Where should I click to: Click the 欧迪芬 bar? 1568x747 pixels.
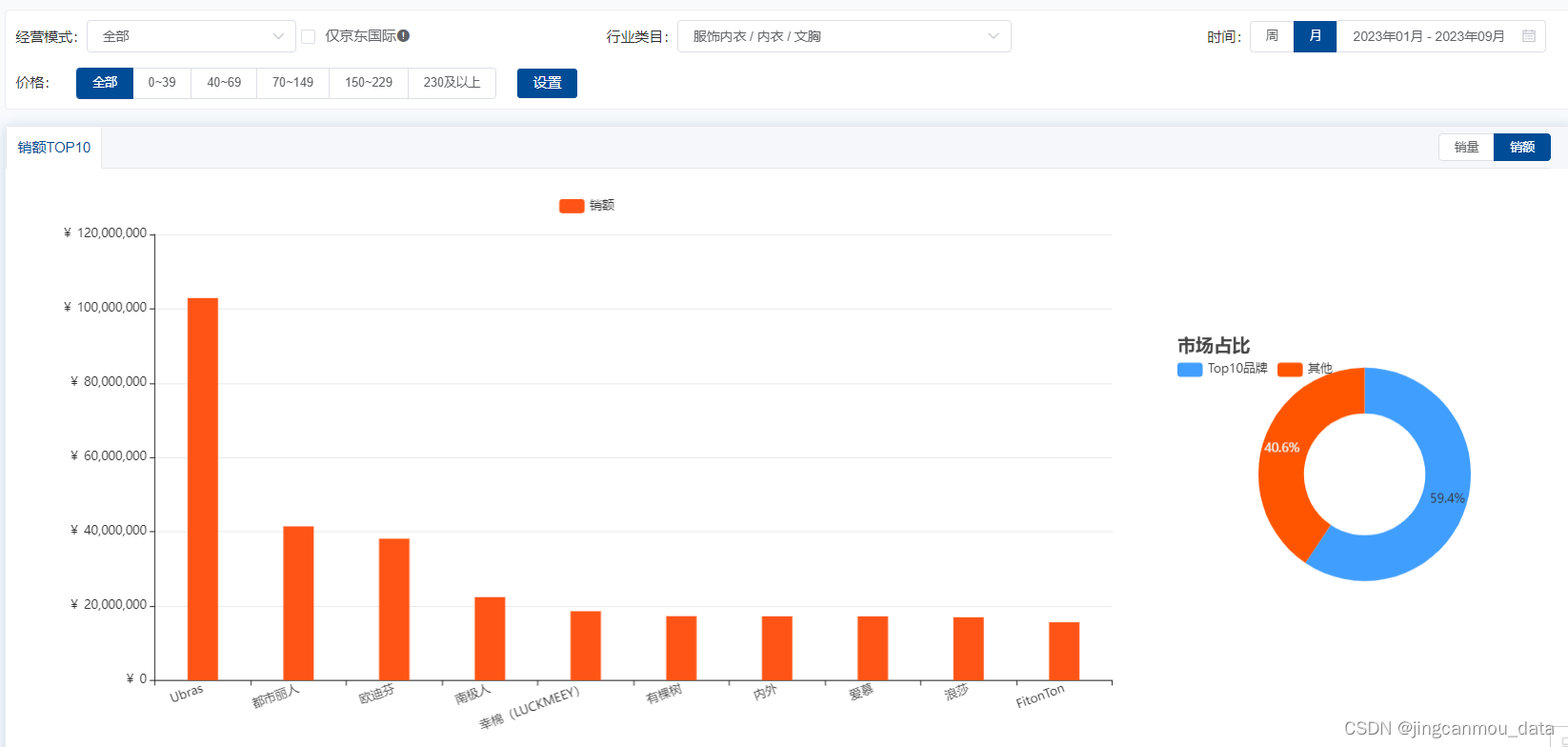coord(394,610)
